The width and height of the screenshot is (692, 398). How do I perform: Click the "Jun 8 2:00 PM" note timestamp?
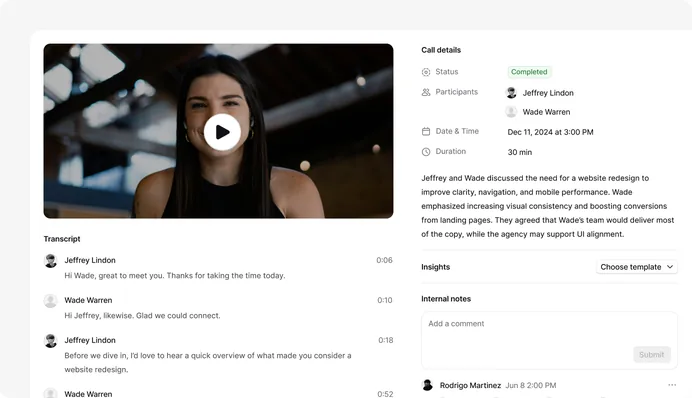coord(530,386)
